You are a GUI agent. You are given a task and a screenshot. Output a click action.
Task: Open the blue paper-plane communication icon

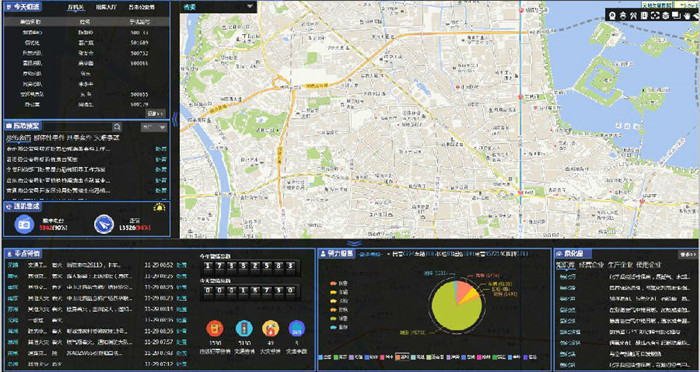pos(104,224)
